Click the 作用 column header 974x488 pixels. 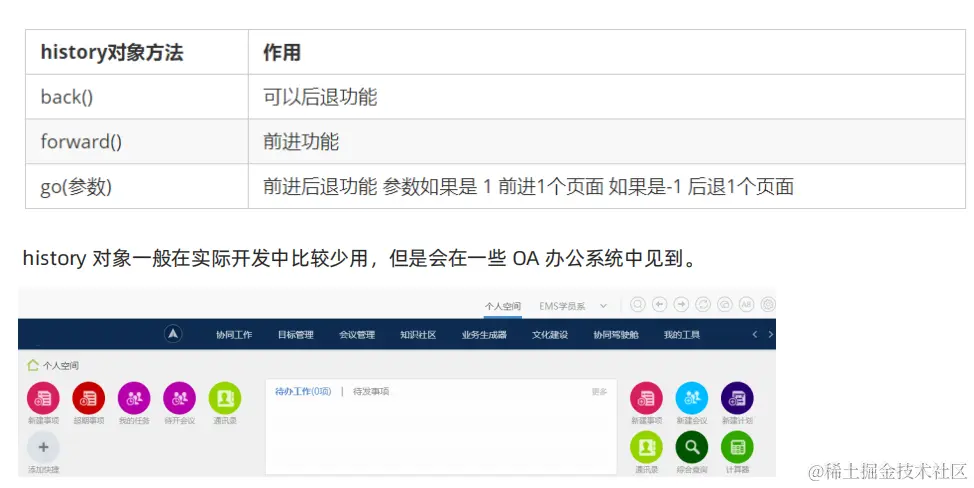607,52
